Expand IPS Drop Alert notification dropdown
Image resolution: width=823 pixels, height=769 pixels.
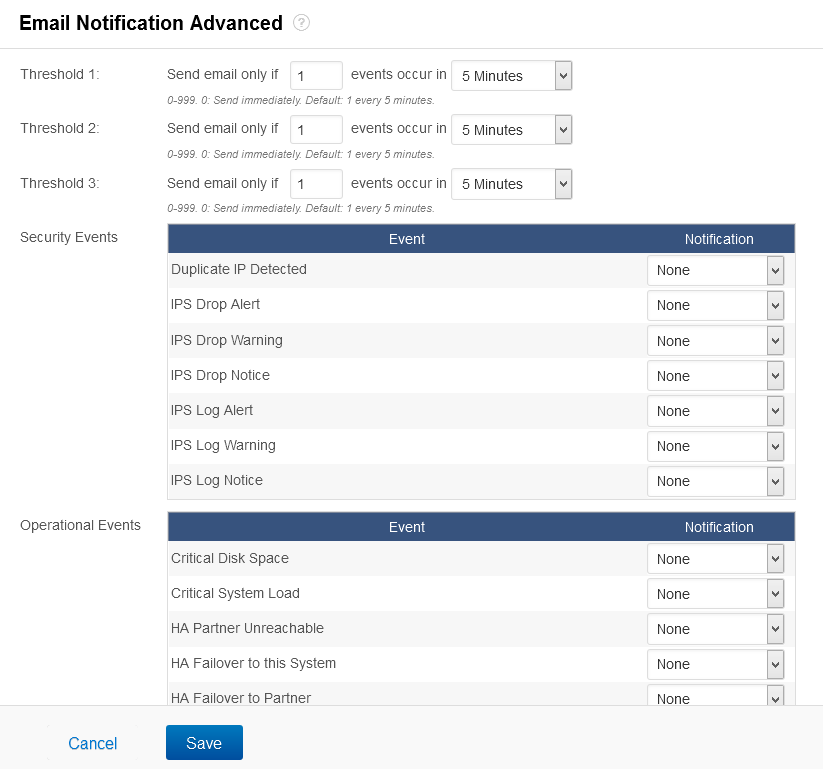(x=715, y=306)
